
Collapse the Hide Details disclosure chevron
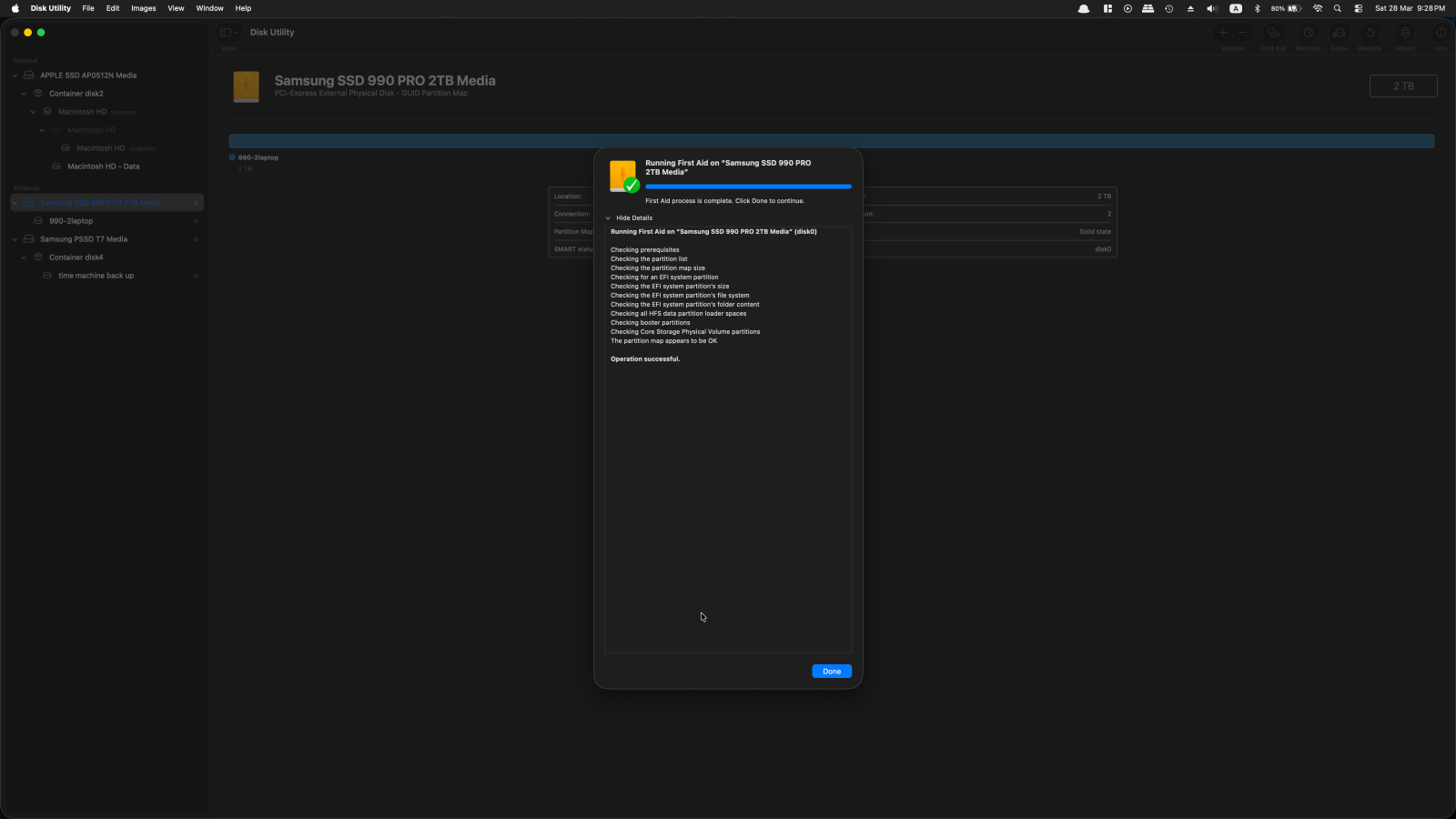click(608, 218)
